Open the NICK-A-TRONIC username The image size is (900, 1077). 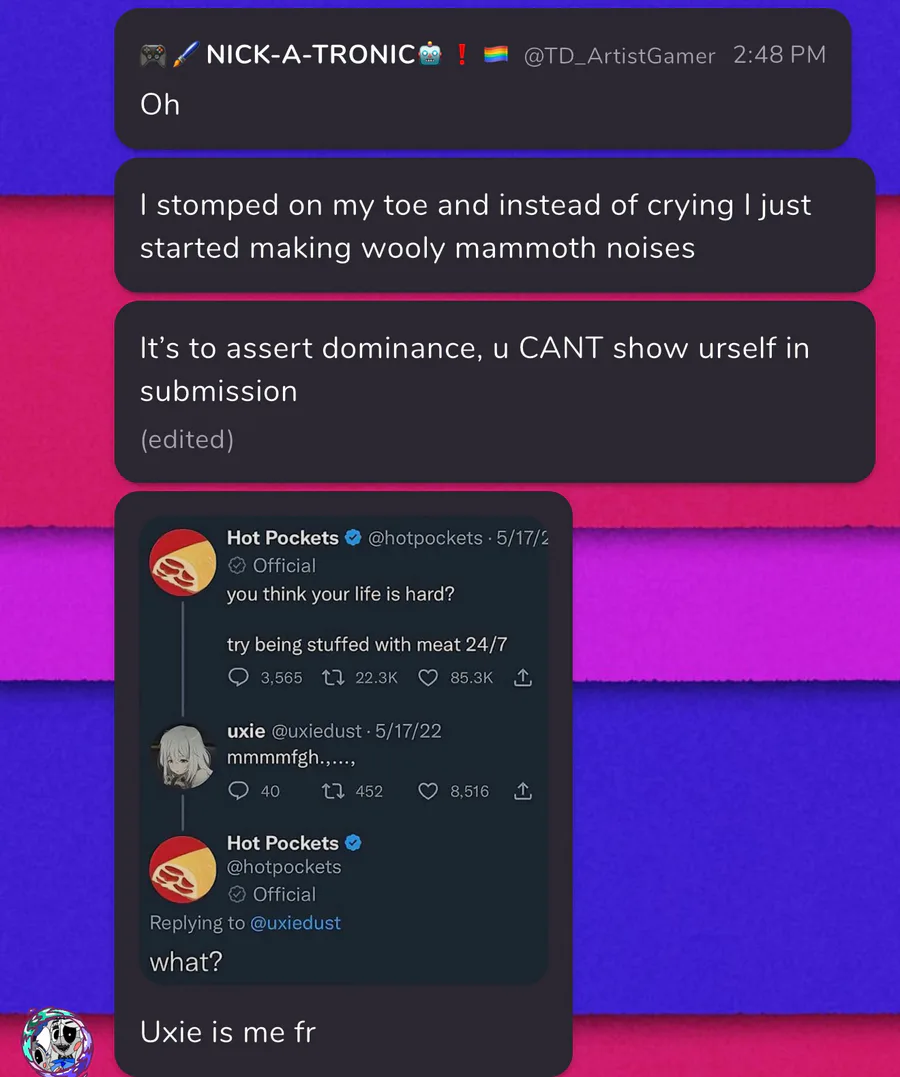click(310, 55)
